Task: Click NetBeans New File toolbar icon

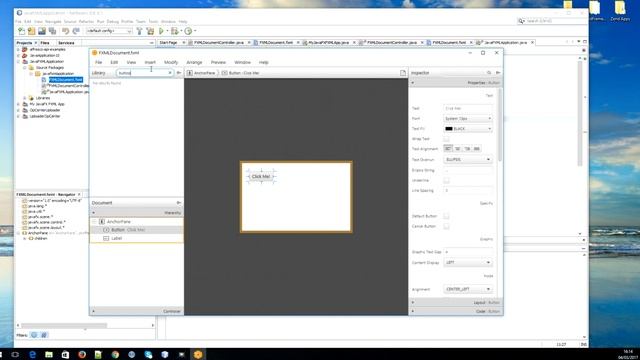Action: [x=21, y=31]
